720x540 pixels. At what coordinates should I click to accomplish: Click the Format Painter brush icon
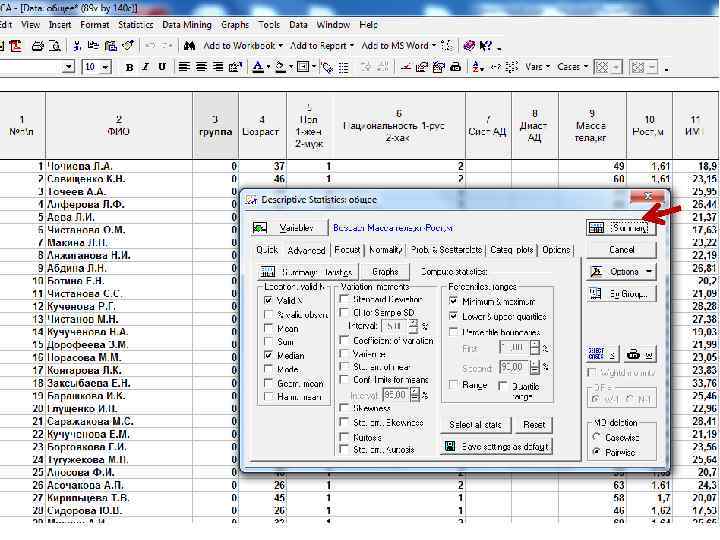128,45
